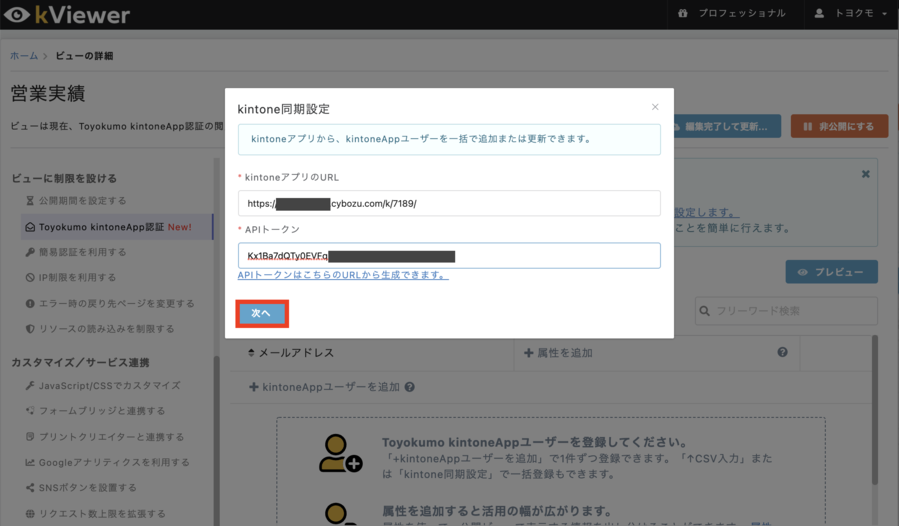
Task: Click the 次へ button
Action: (261, 313)
